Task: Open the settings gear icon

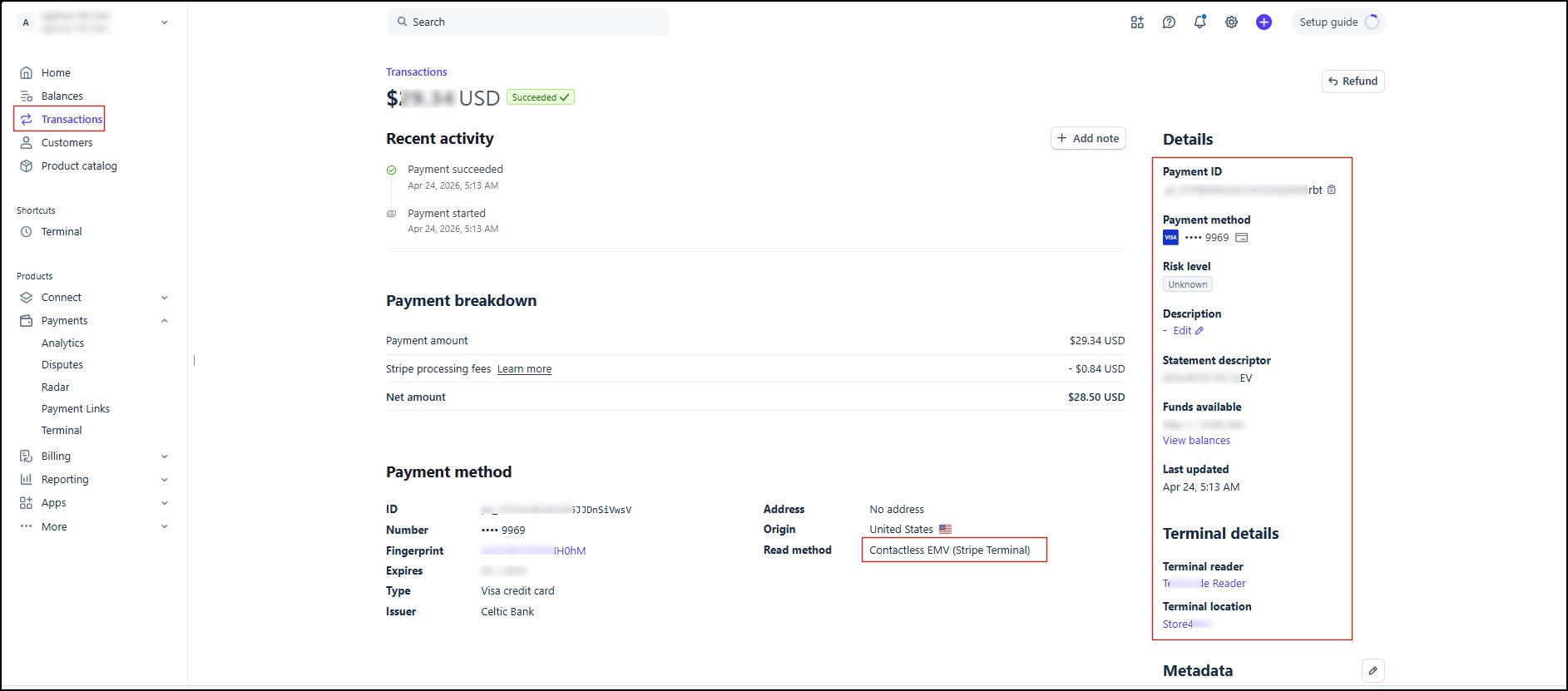Action: click(1231, 22)
